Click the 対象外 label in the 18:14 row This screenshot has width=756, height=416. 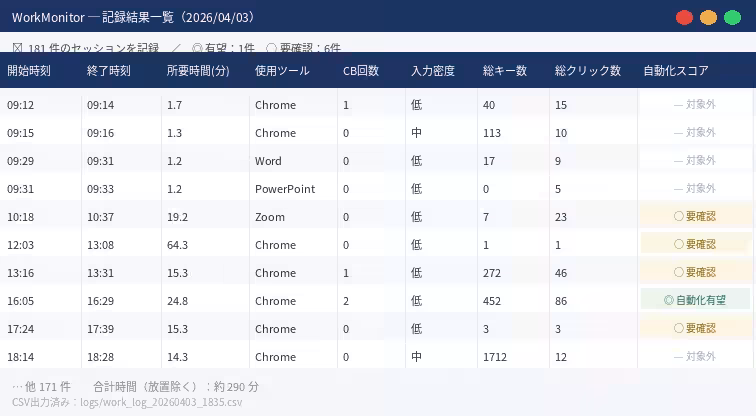[695, 356]
